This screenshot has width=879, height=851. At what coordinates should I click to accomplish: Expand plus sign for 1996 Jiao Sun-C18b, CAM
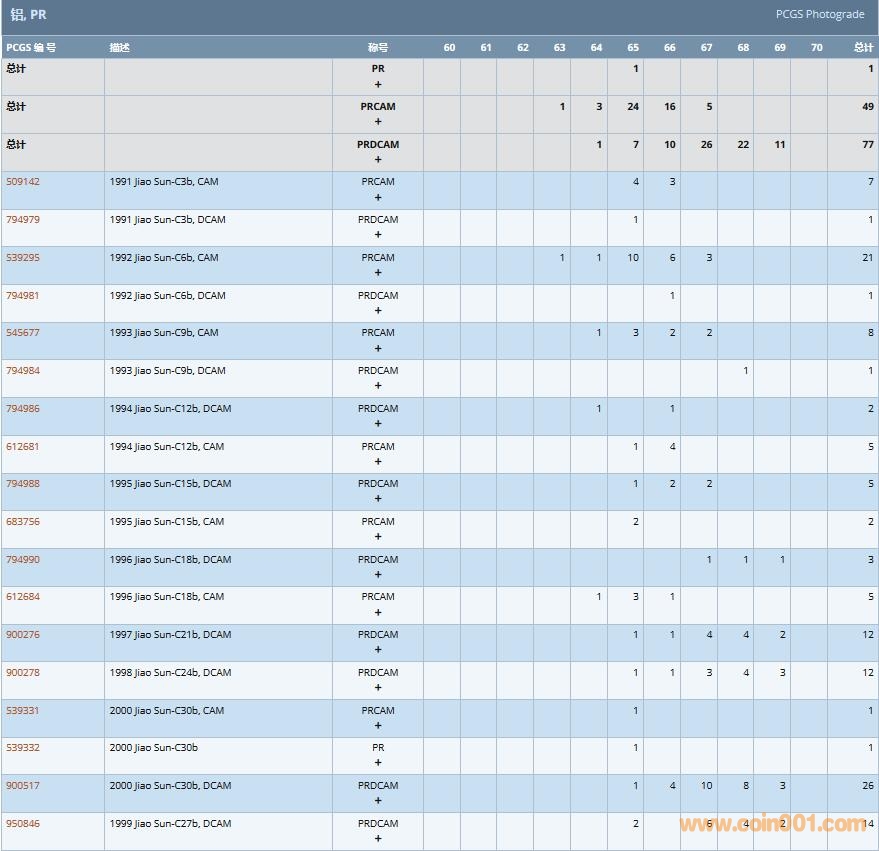[x=378, y=612]
